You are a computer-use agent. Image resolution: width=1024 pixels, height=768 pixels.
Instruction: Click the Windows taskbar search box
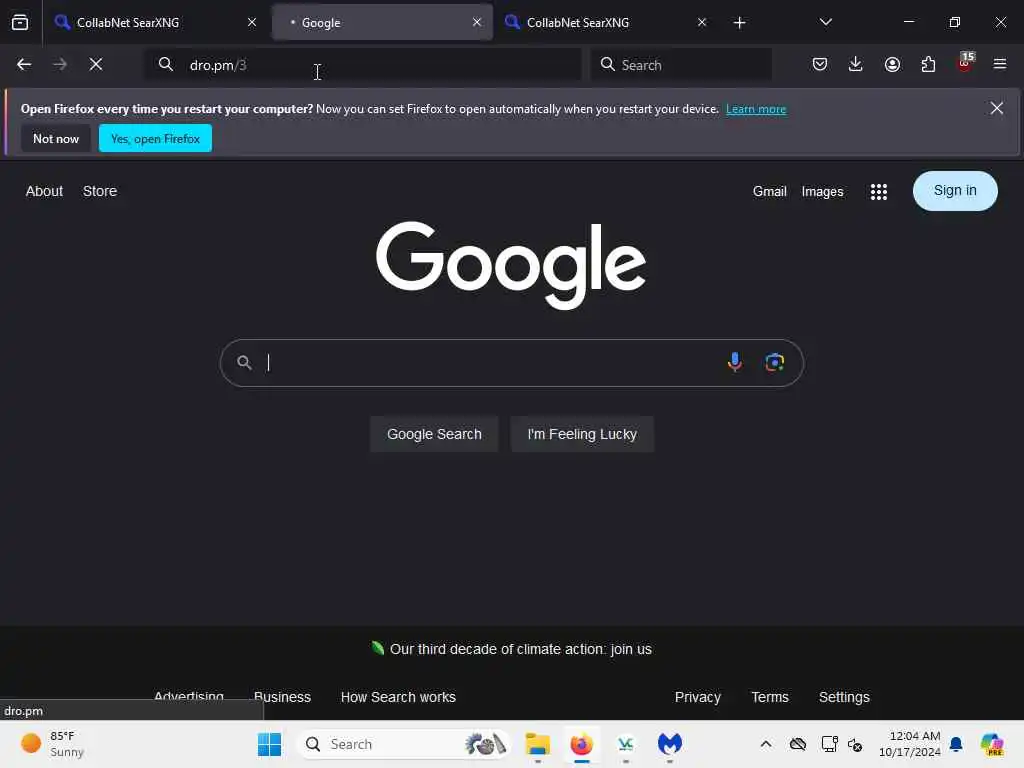click(x=403, y=744)
